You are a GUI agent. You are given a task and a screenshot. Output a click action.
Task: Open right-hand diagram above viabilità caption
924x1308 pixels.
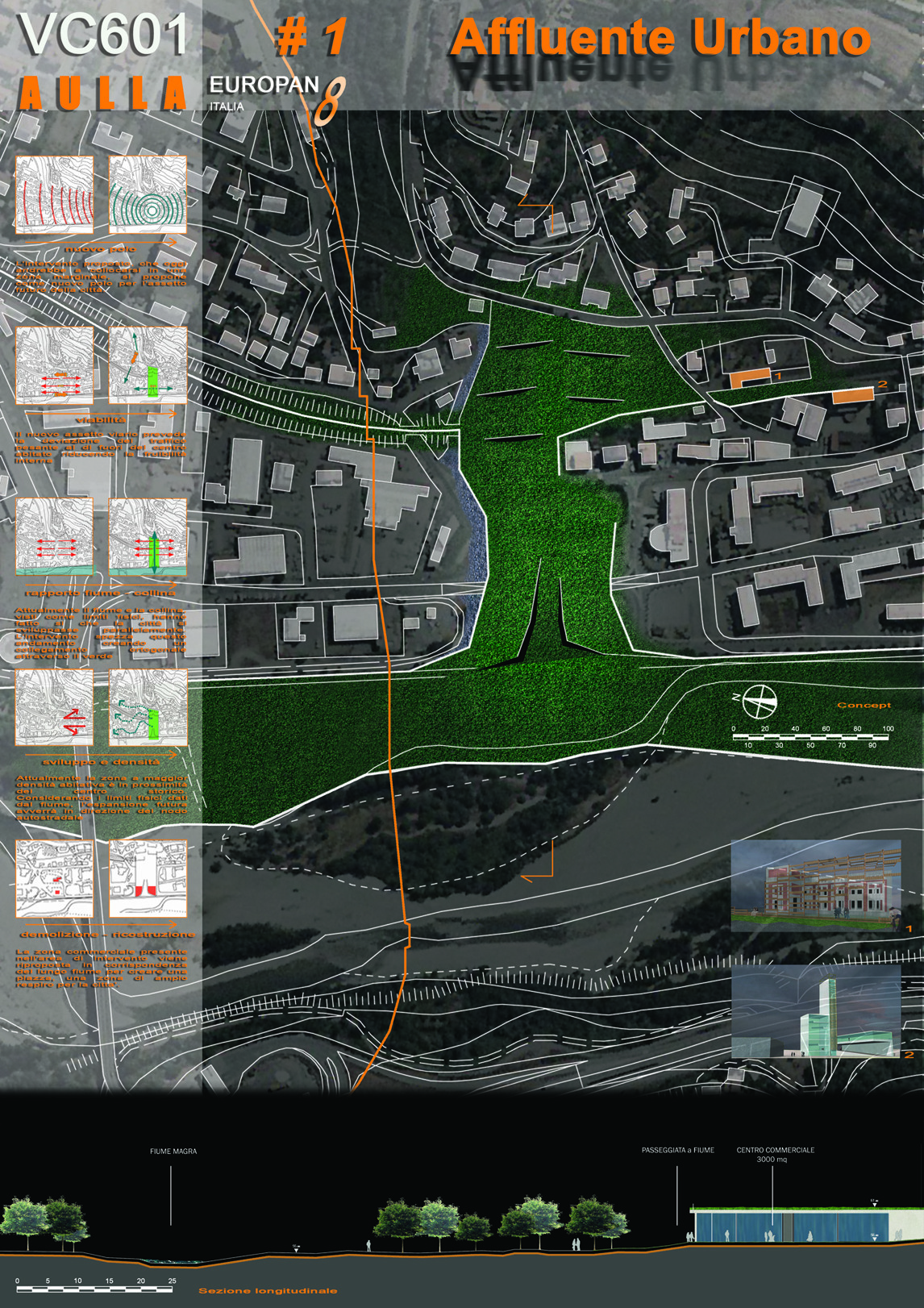coord(148,365)
